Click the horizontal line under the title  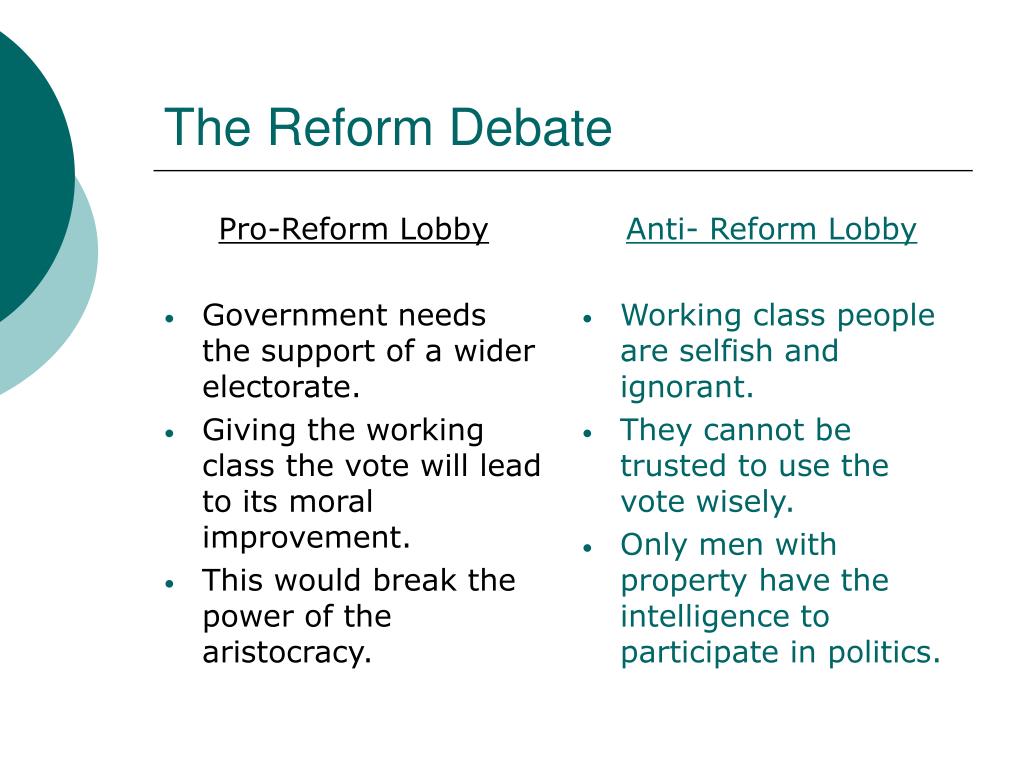point(563,170)
